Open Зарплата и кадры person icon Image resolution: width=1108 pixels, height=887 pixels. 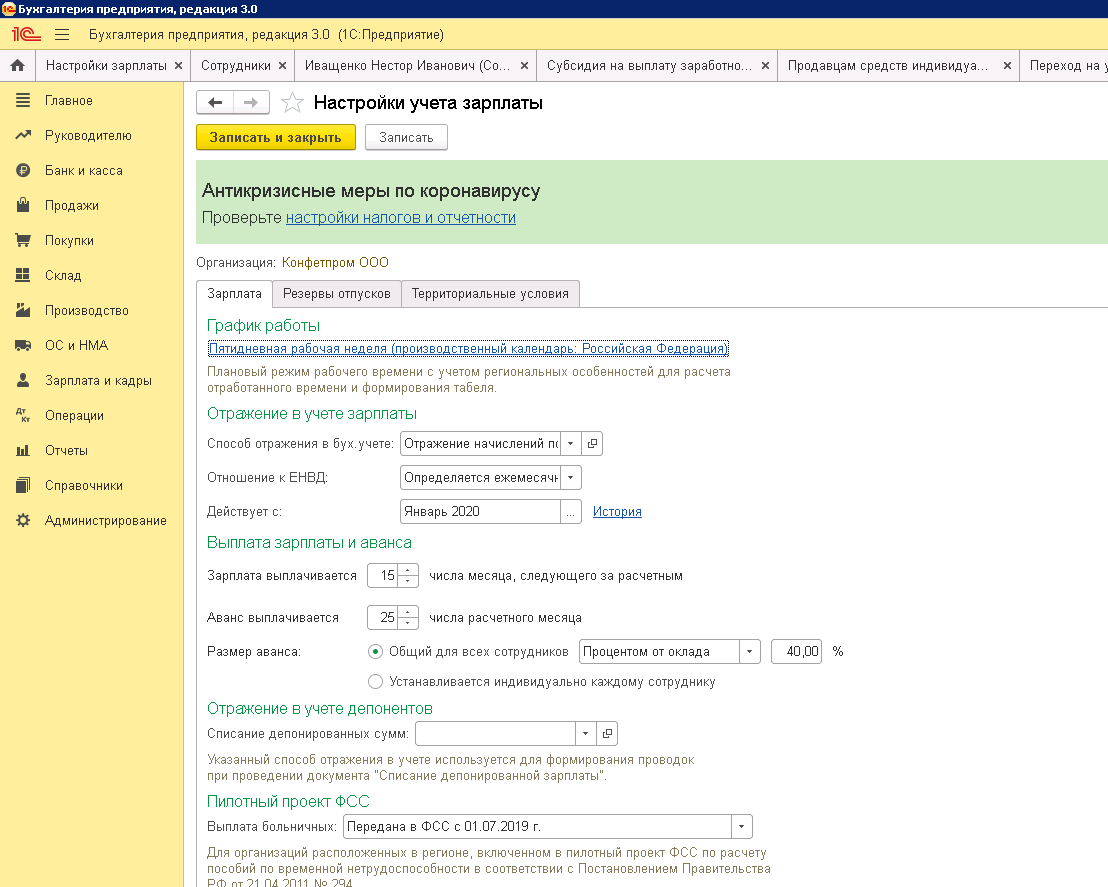pos(23,380)
